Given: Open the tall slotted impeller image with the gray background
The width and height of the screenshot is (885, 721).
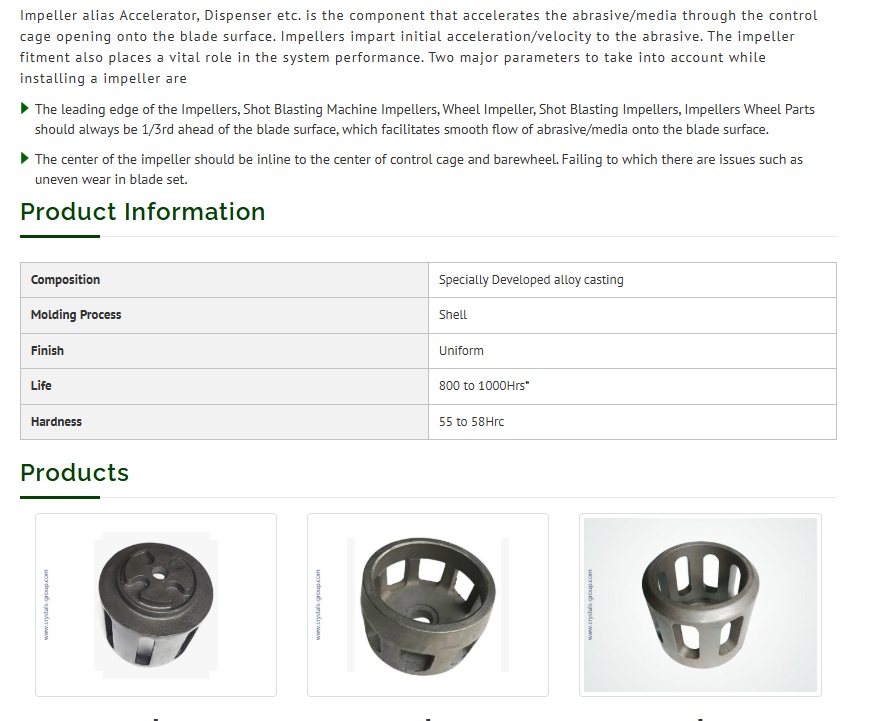Looking at the screenshot, I should click(700, 605).
